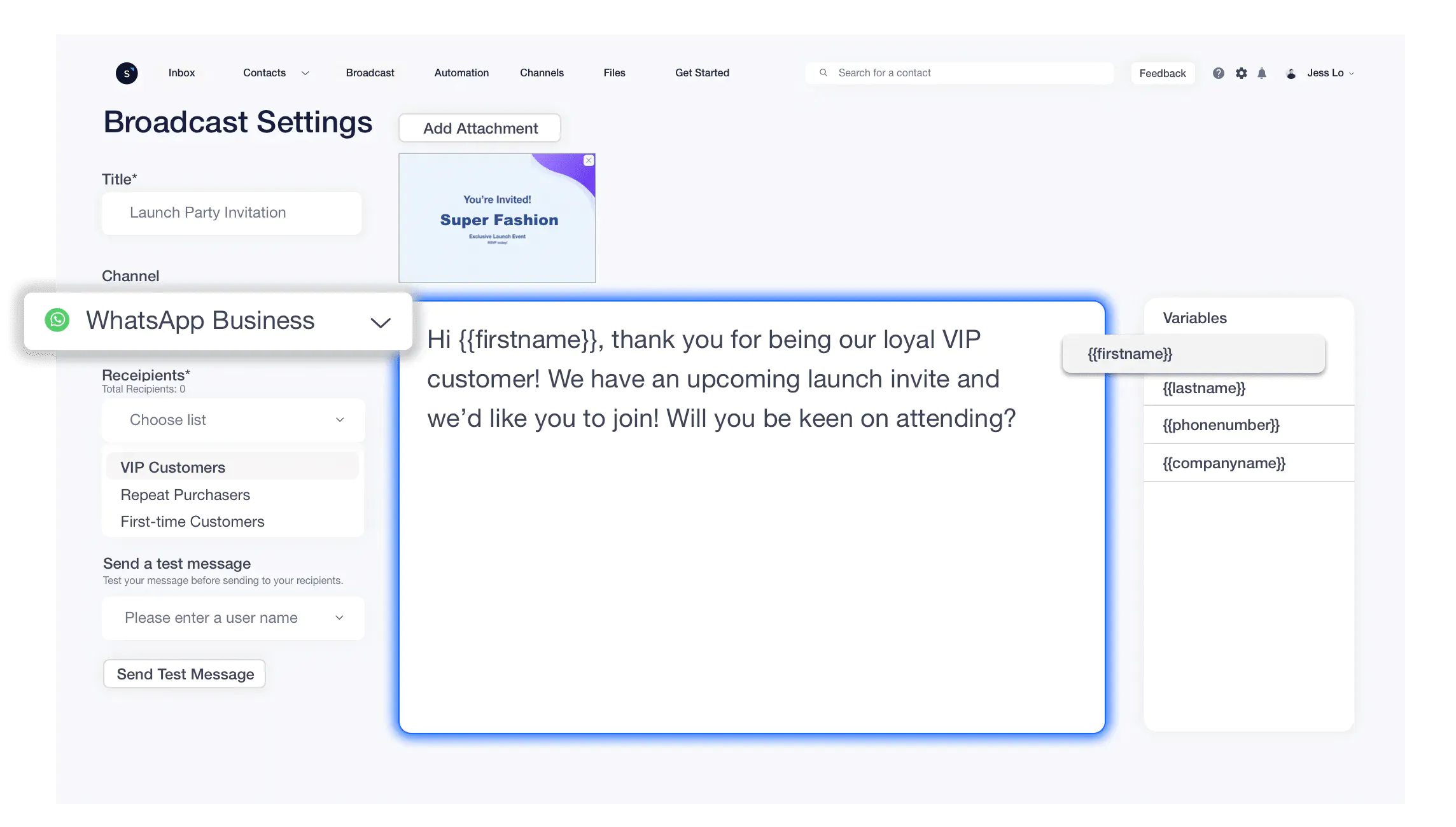Click the Contacts menu tab
1456x827 pixels.
[x=263, y=72]
